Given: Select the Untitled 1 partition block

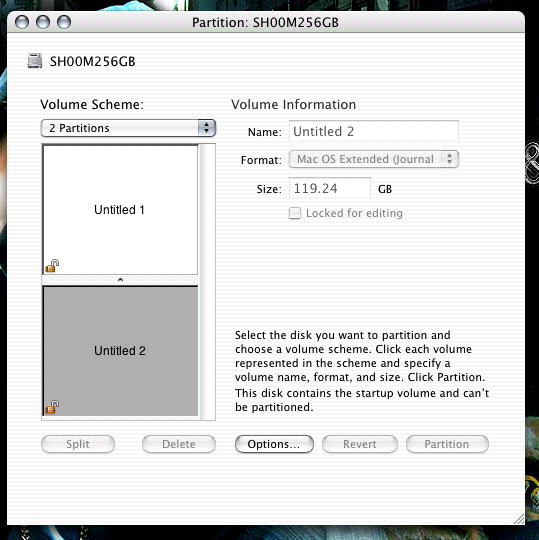Looking at the screenshot, I should pos(120,210).
